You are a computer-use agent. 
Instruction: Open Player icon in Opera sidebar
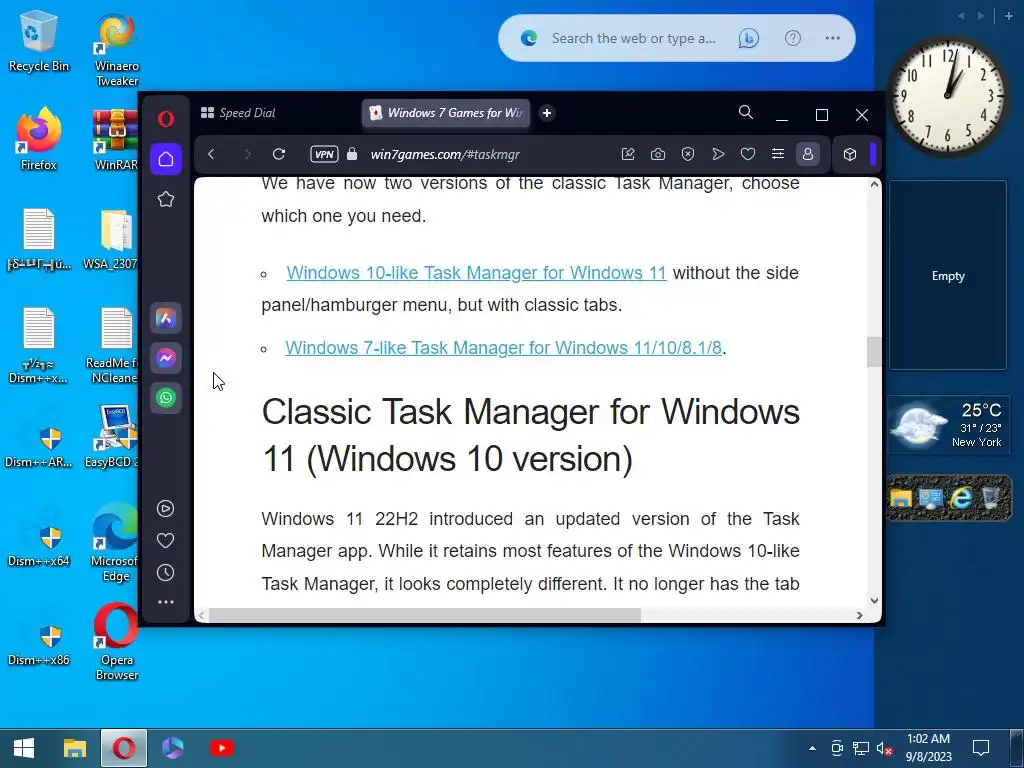pyautogui.click(x=166, y=509)
